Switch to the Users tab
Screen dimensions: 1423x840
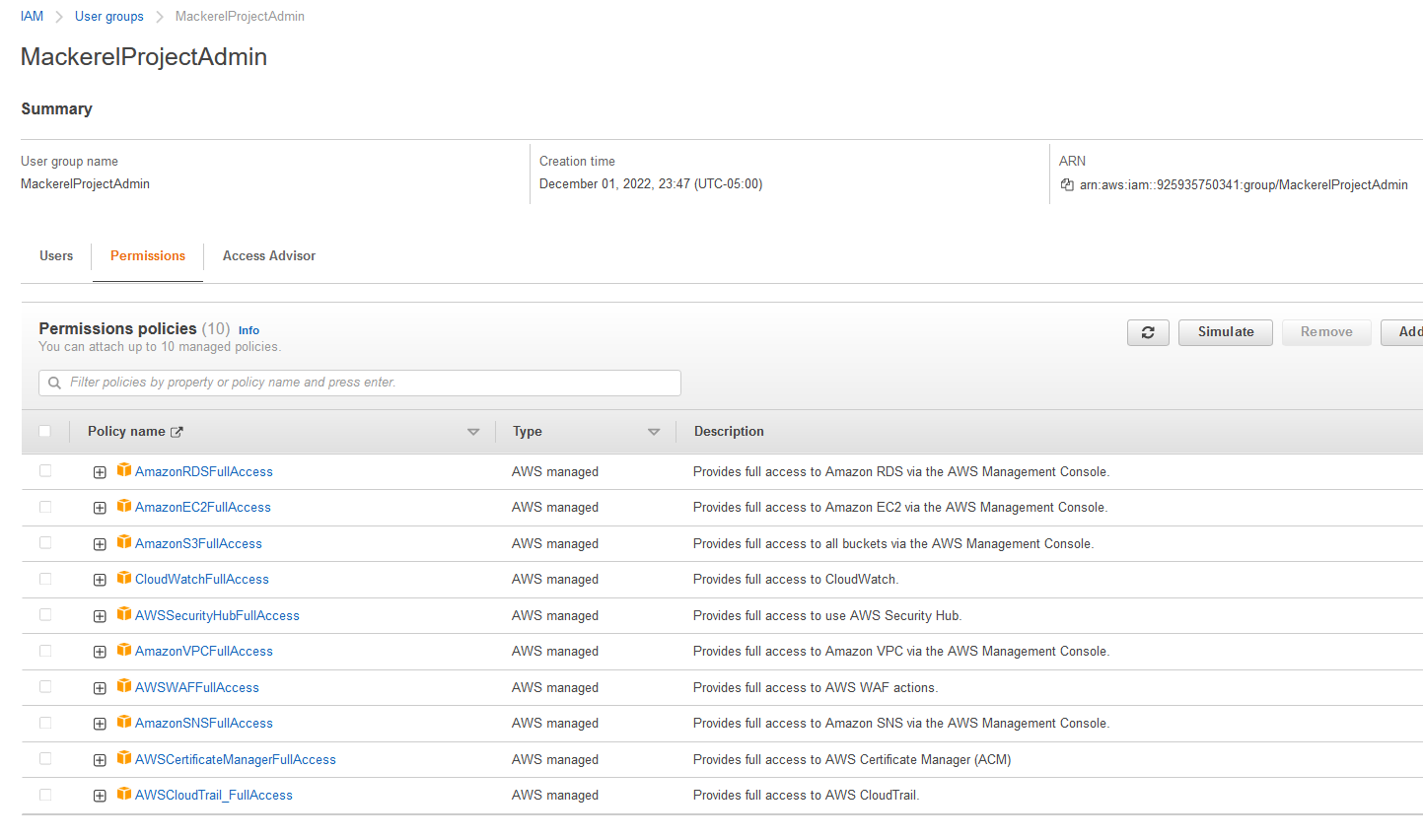coord(56,255)
